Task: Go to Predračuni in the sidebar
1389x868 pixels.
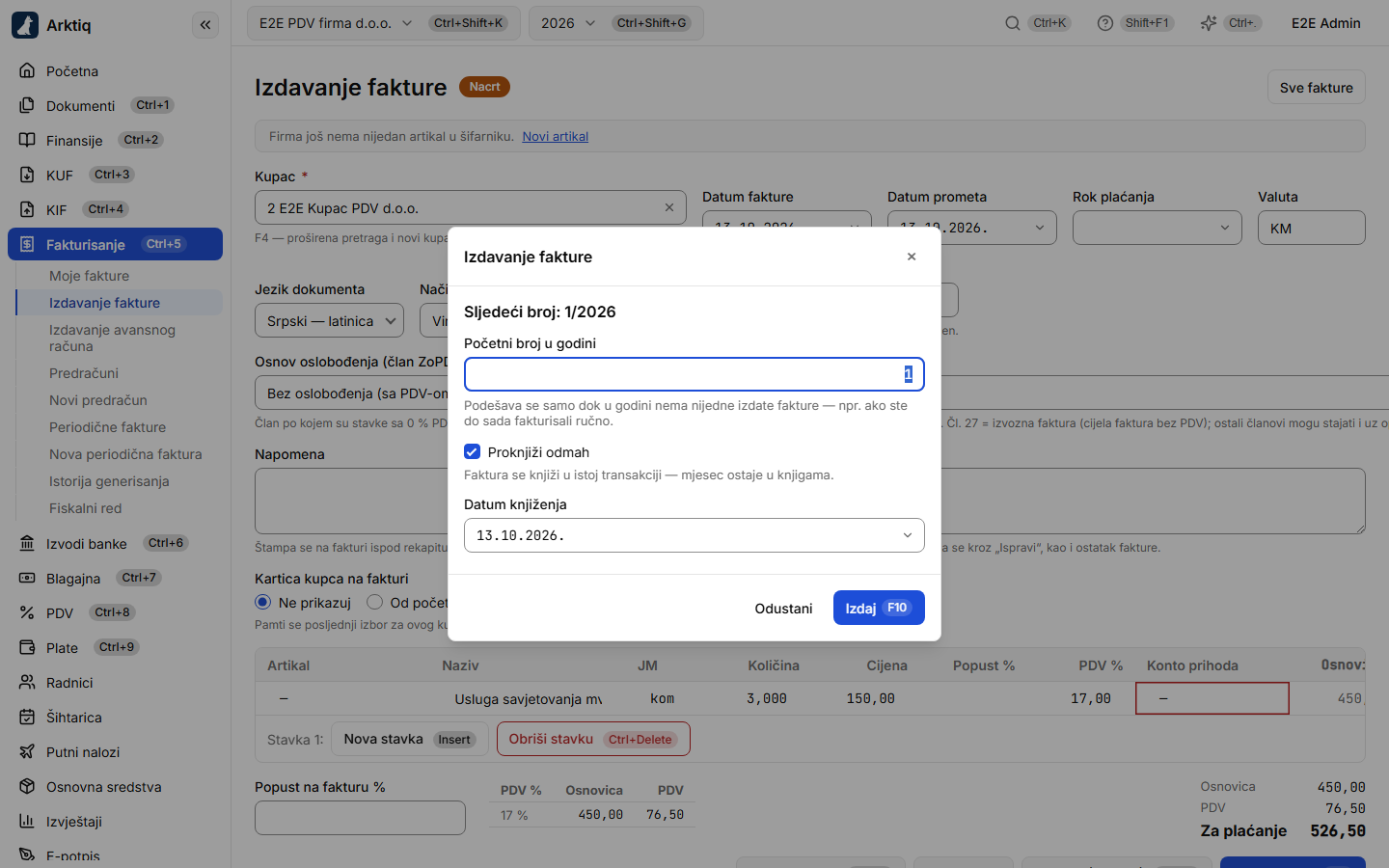Action: pyautogui.click(x=84, y=373)
